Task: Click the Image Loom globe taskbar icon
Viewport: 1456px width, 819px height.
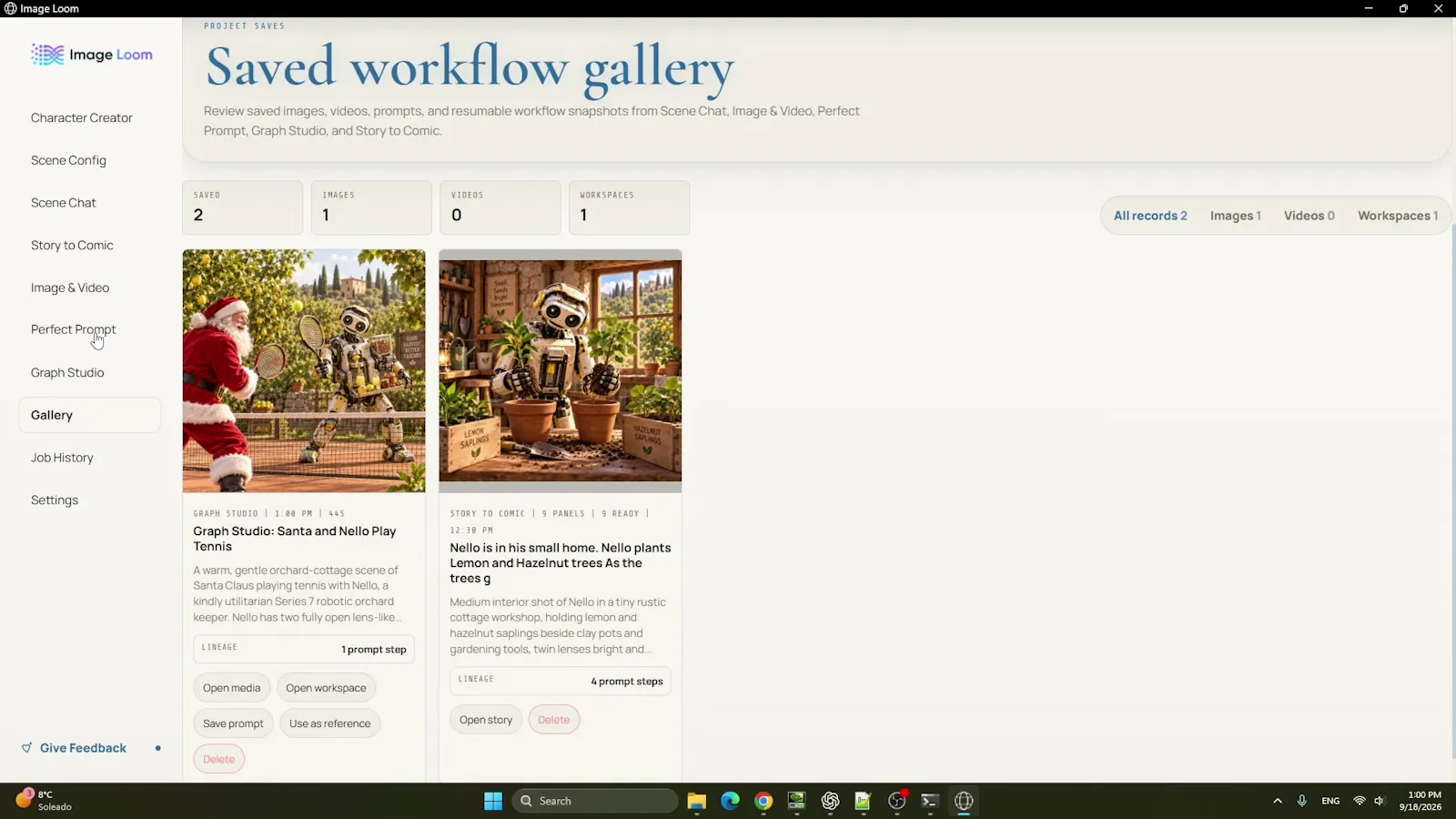Action: coord(964,801)
